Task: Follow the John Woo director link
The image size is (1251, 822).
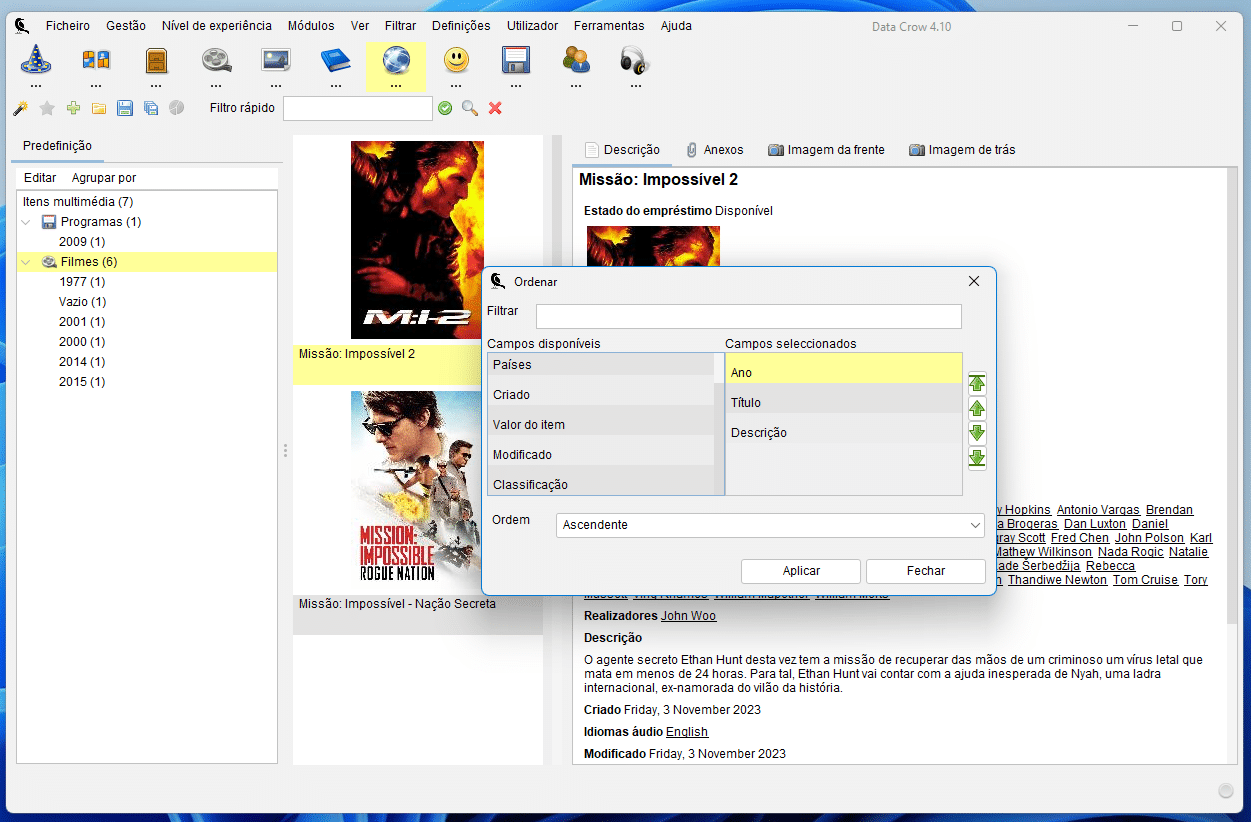Action: tap(688, 616)
